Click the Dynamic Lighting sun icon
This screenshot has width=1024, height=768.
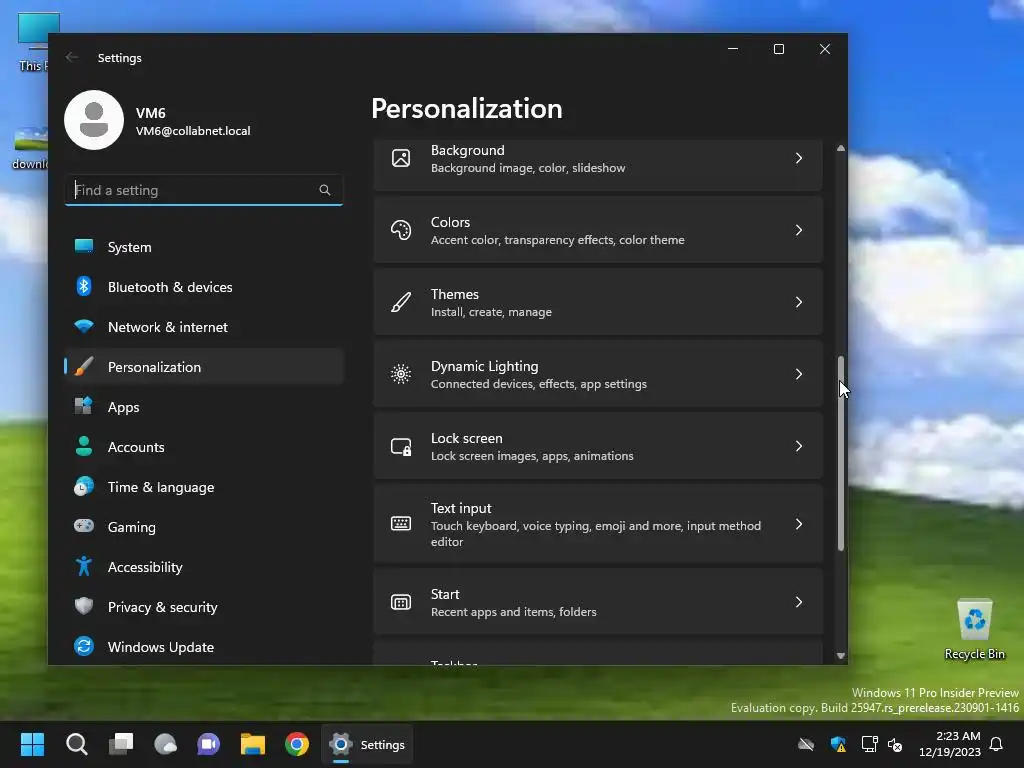point(401,374)
